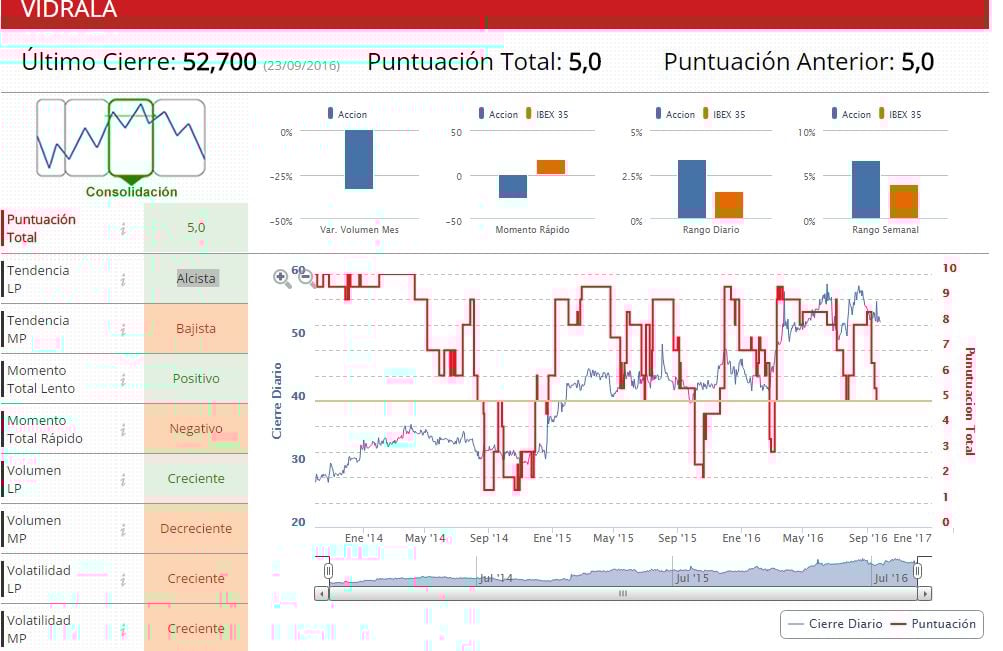This screenshot has width=1003, height=651.
Task: Click the orange IBEX bar in Momento Rápido
Action: point(551,167)
